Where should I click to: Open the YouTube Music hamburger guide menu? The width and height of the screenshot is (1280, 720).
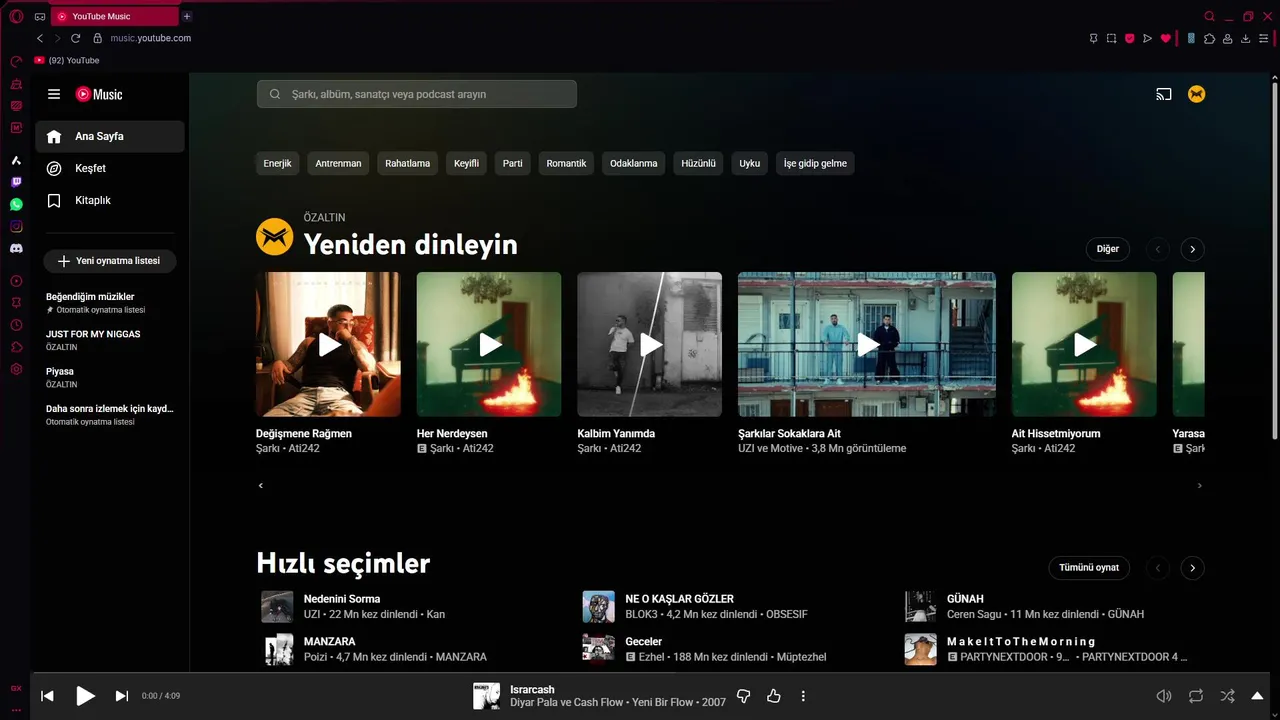54,94
